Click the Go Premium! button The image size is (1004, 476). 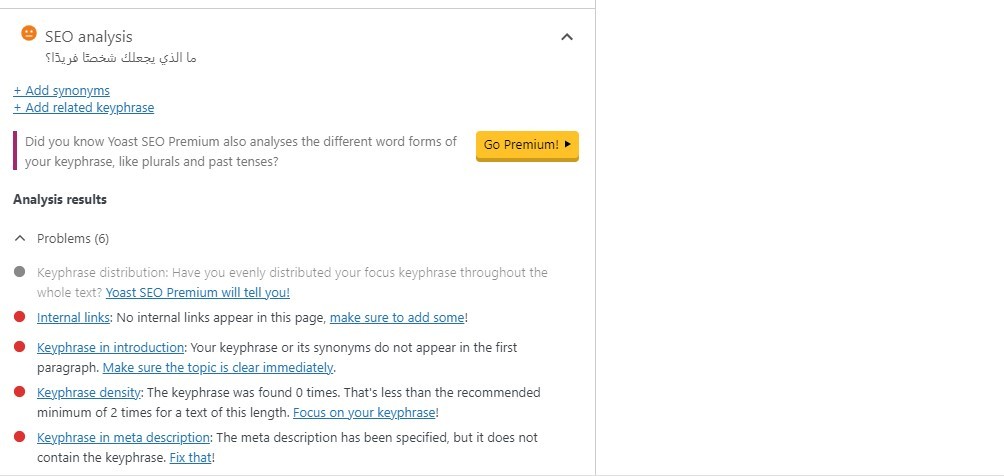[x=527, y=145]
